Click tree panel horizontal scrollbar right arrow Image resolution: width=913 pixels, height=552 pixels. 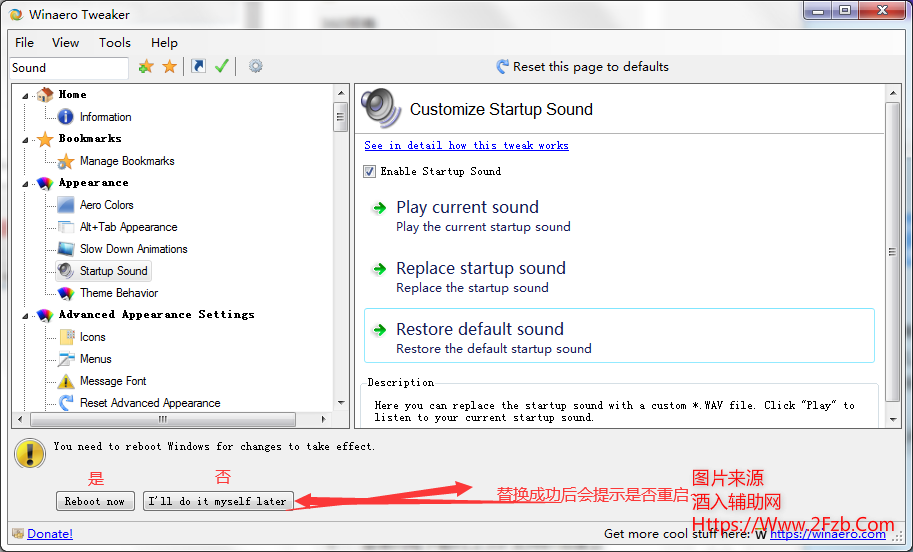(324, 419)
